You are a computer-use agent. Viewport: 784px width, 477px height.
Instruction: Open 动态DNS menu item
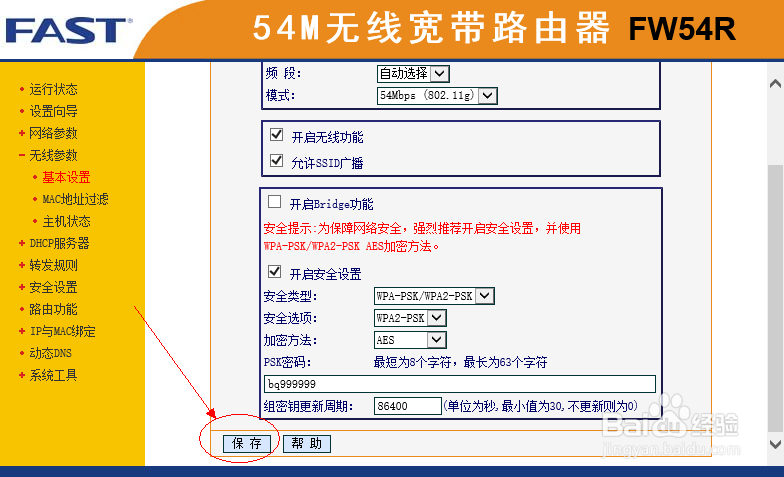pyautogui.click(x=50, y=354)
